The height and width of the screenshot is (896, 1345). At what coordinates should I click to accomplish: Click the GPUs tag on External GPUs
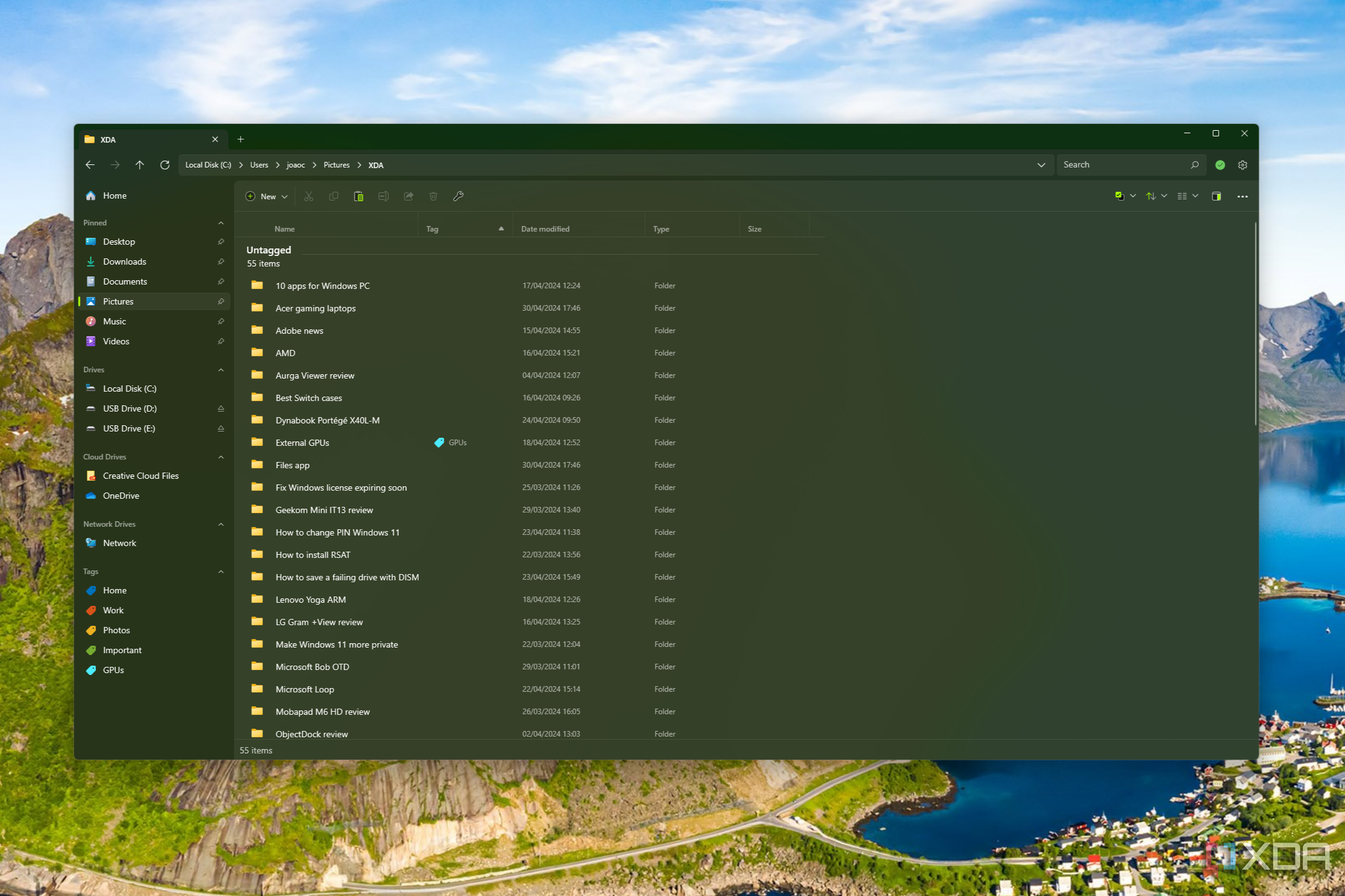(450, 443)
